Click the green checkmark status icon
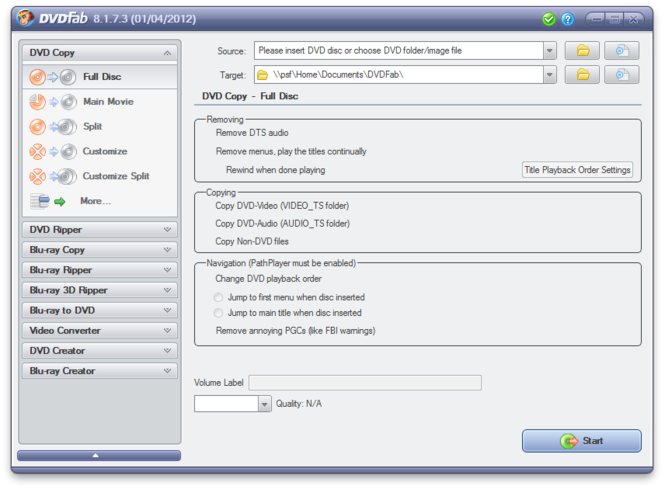Image resolution: width=665 pixels, height=489 pixels. coord(548,19)
